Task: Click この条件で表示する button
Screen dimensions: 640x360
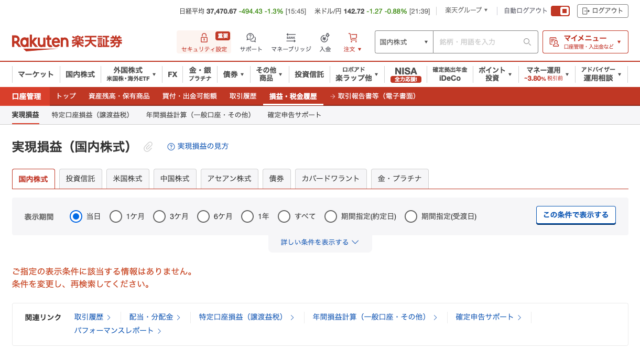Action: 576,215
